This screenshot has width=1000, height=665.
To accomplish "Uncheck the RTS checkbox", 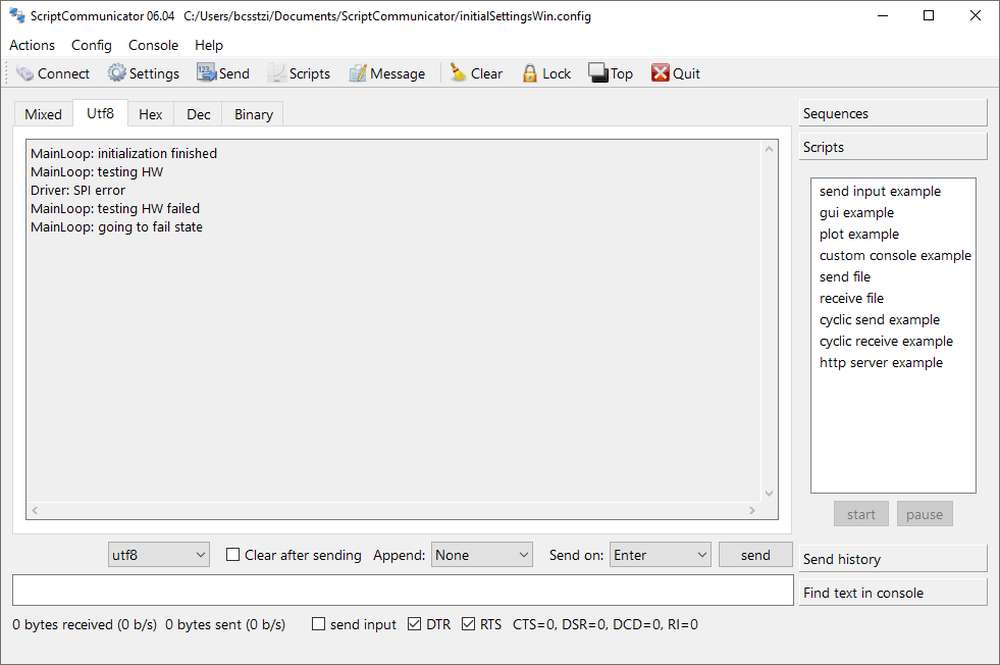I will (468, 624).
